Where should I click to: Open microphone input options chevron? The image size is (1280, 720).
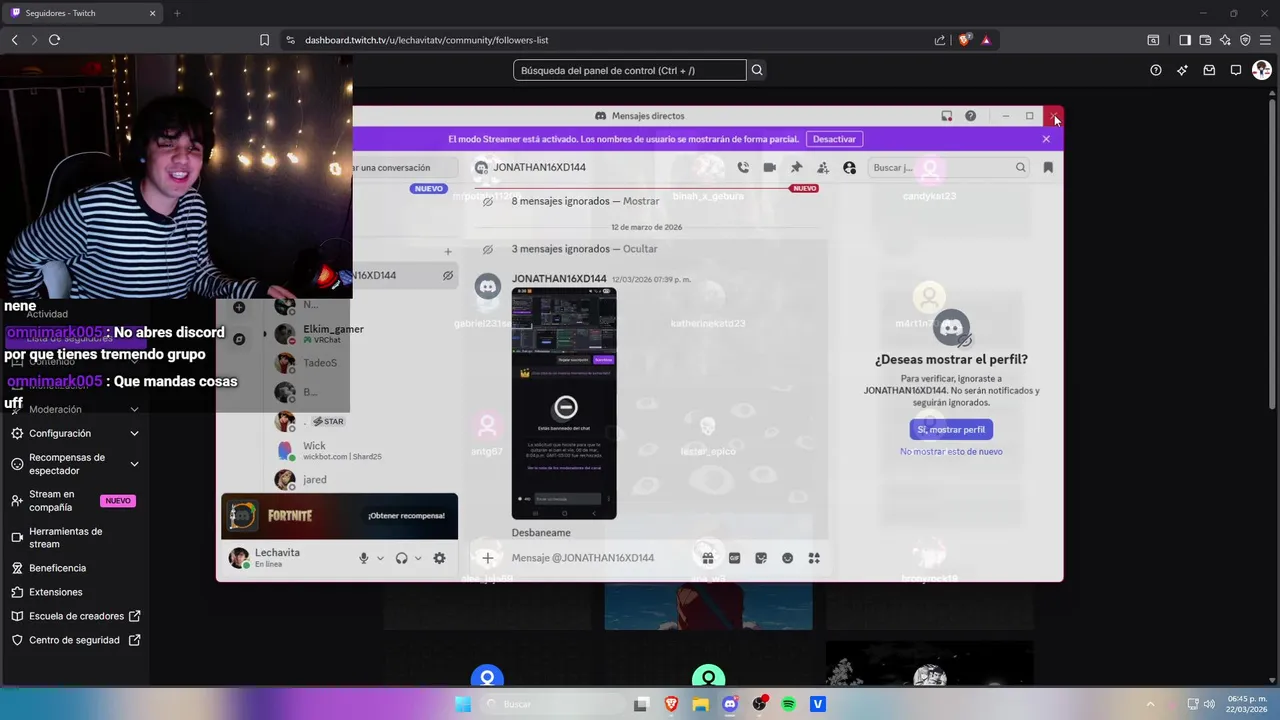[380, 558]
